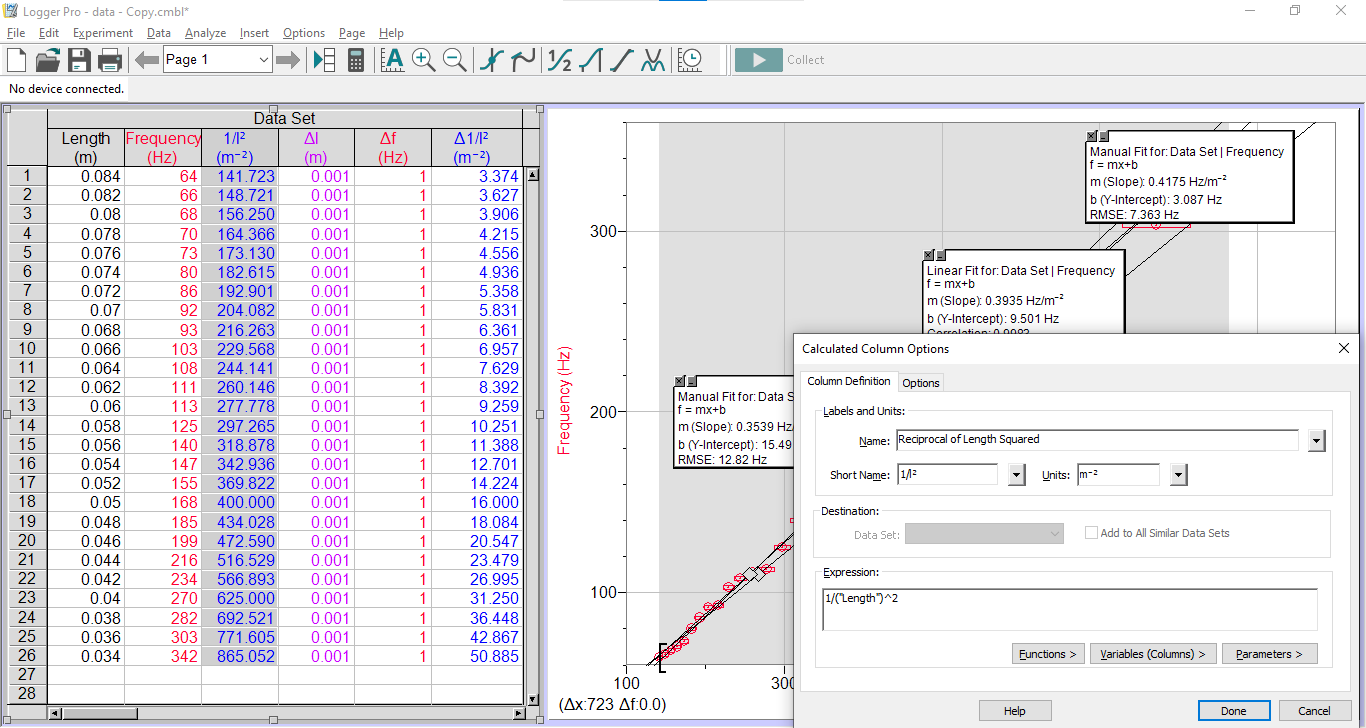Viewport: 1366px width, 728px height.
Task: Select the Length (m) column header
Action: click(86, 148)
